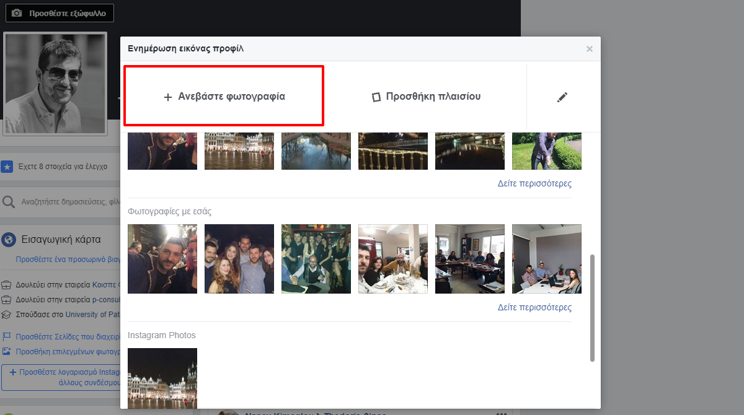Choose the Προσθήκη πλαισίου option
744x415 pixels.
point(426,97)
